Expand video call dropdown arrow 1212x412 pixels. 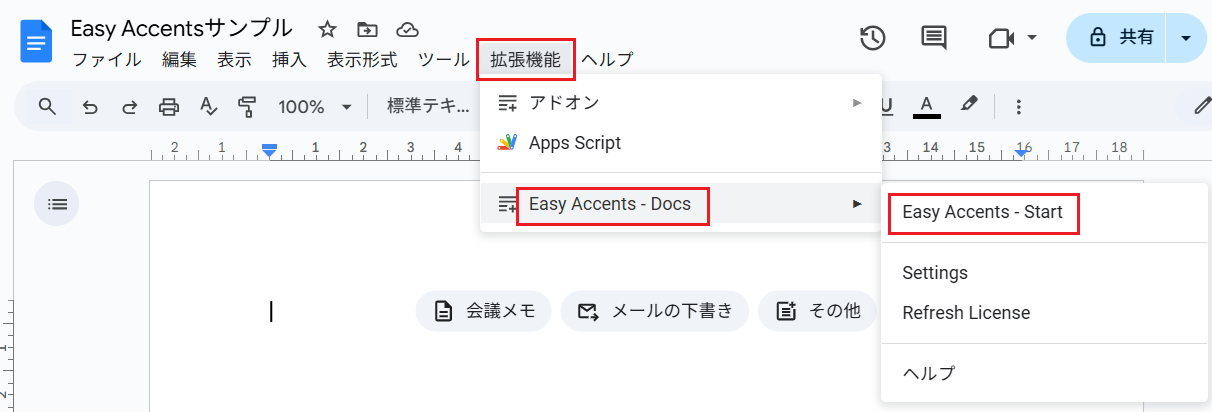1032,38
